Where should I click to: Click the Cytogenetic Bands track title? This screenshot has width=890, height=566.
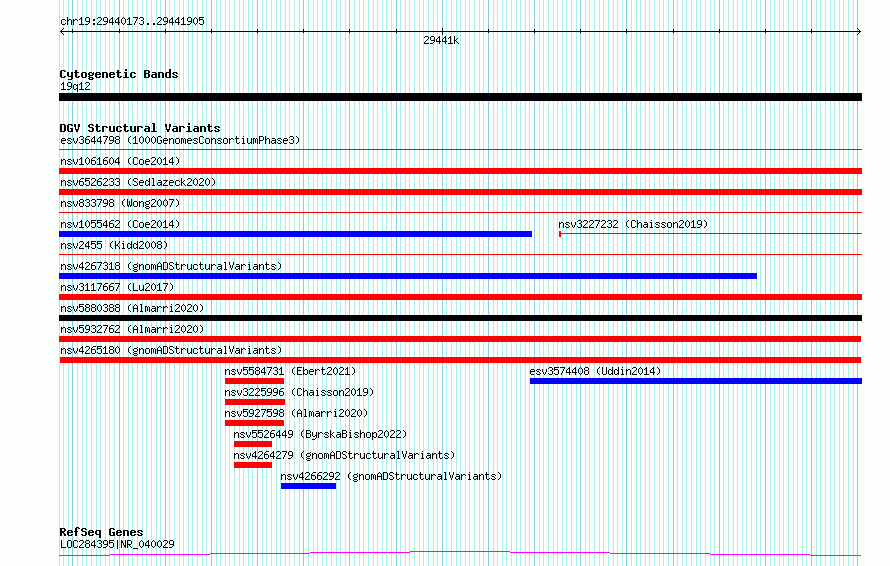119,74
